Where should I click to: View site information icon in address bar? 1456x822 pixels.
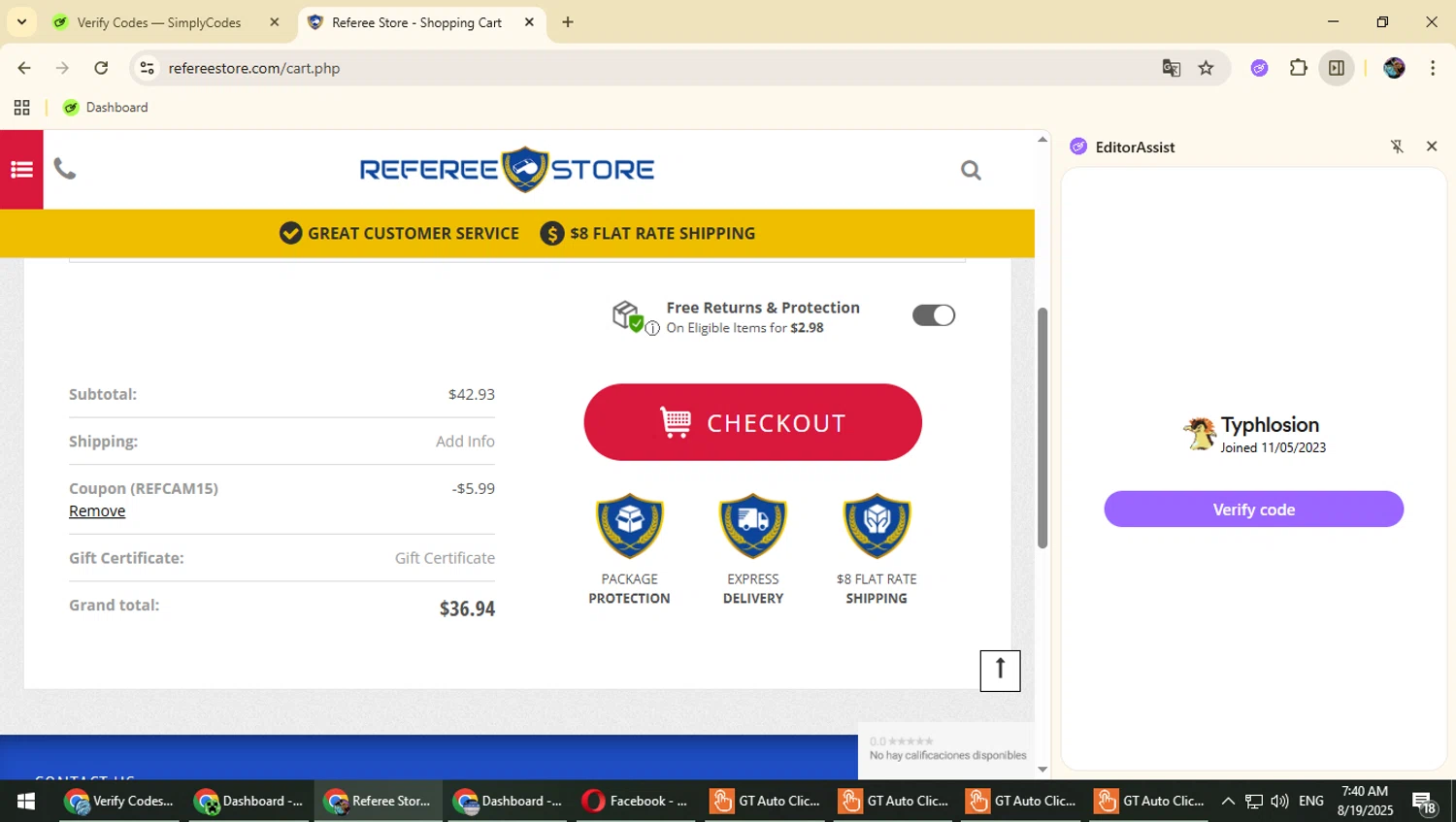[147, 68]
